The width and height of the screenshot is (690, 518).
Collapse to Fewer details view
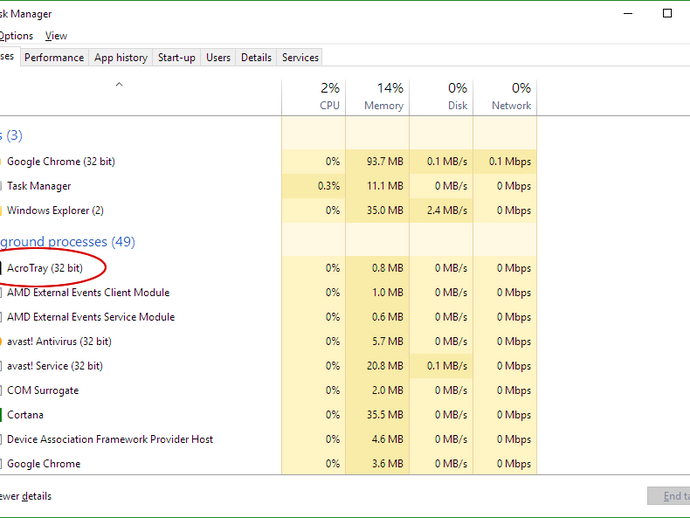click(x=25, y=496)
